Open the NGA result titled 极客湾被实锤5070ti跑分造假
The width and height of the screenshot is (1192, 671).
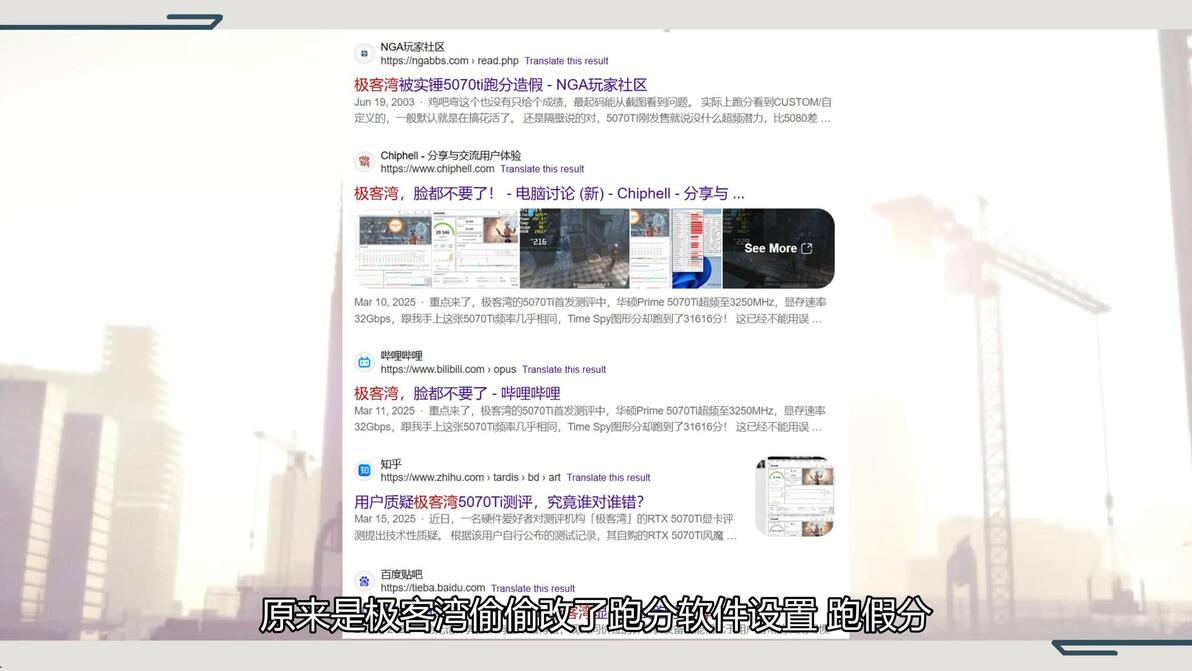click(x=500, y=85)
